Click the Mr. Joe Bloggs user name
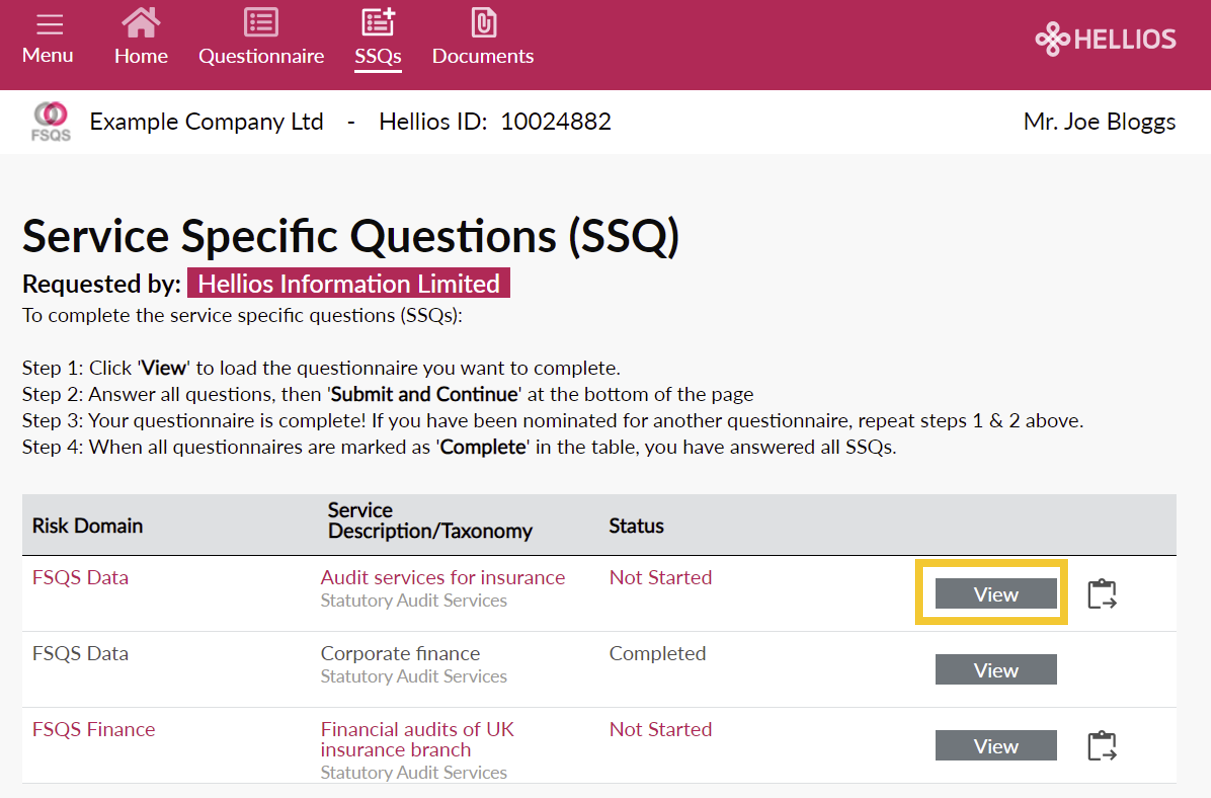Image resolution: width=1211 pixels, height=798 pixels. (1100, 122)
